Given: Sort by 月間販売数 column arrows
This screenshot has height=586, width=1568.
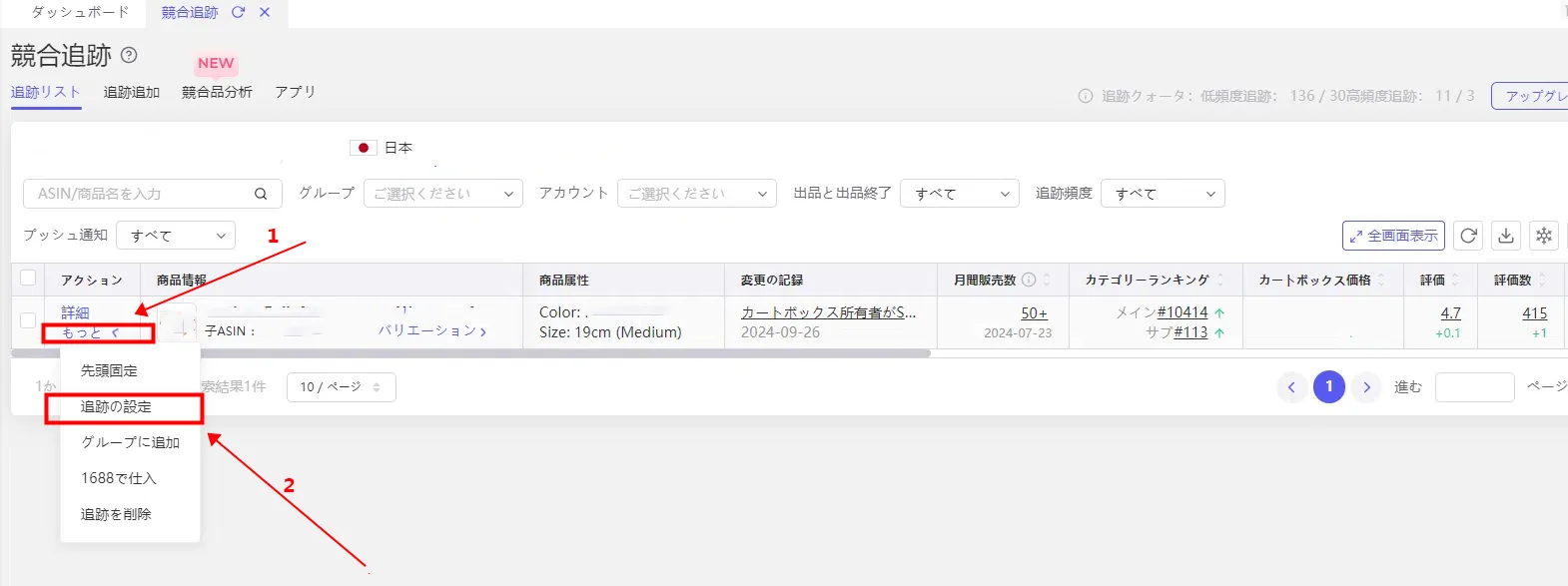Looking at the screenshot, I should pyautogui.click(x=1047, y=280).
